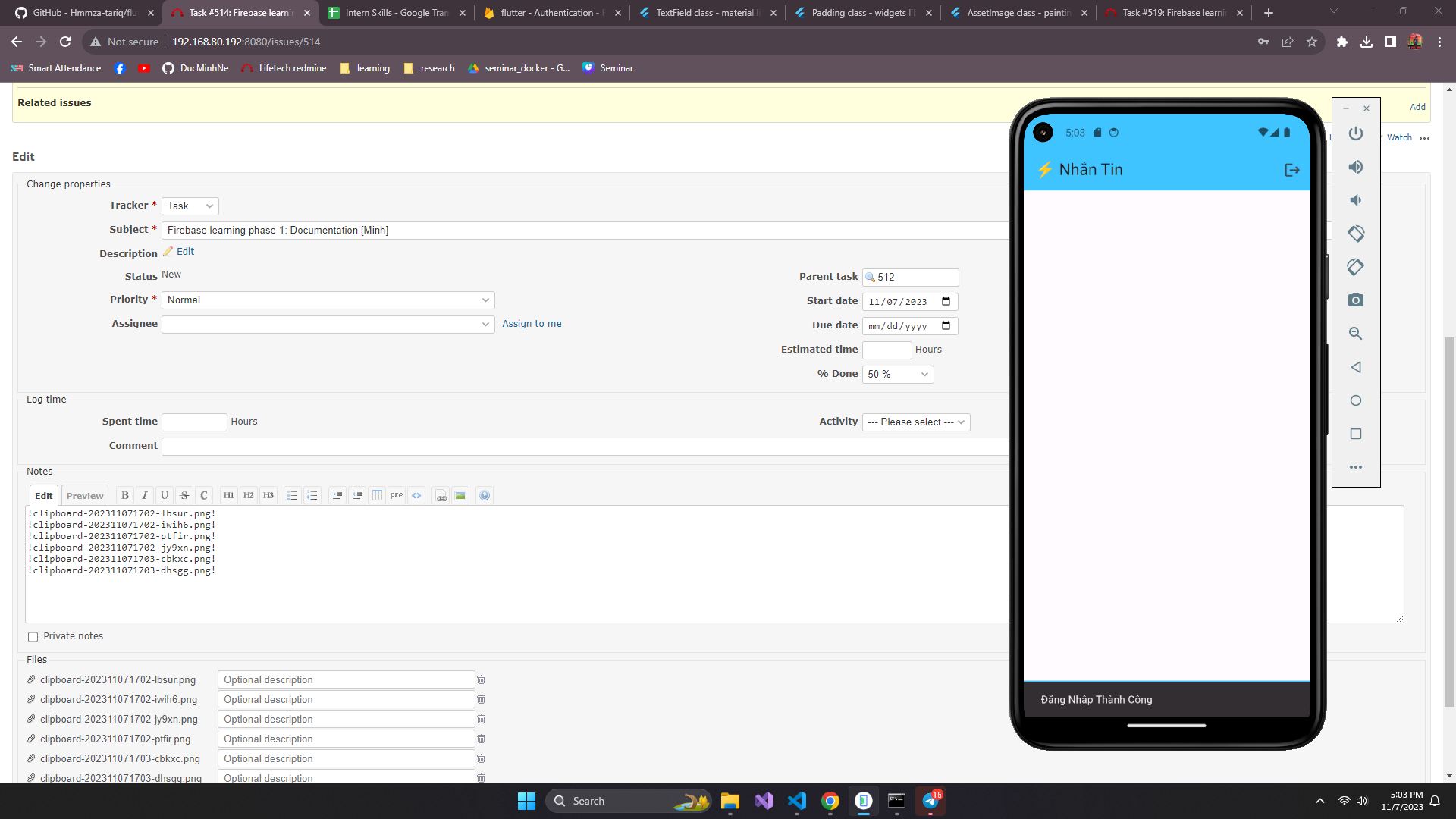This screenshot has height=819, width=1456.
Task: Insert an unordered list in notes
Action: tap(292, 495)
